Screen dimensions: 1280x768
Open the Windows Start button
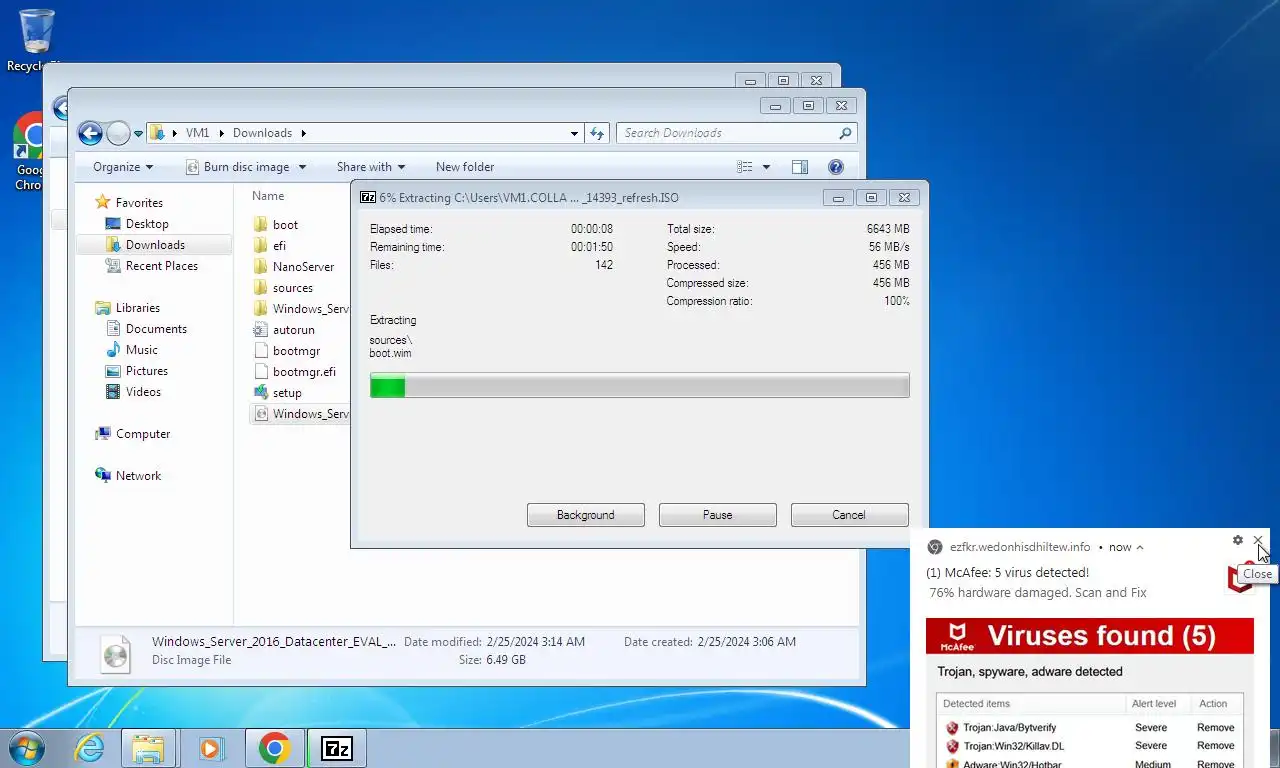pyautogui.click(x=27, y=748)
